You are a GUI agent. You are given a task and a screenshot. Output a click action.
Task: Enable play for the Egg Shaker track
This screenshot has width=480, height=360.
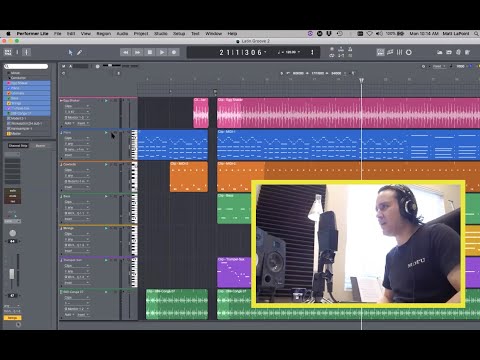pyautogui.click(x=106, y=101)
